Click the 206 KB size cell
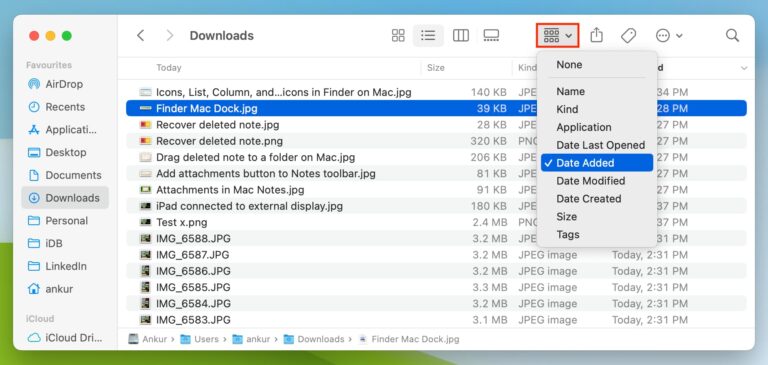The height and width of the screenshot is (365, 768). tap(488, 157)
